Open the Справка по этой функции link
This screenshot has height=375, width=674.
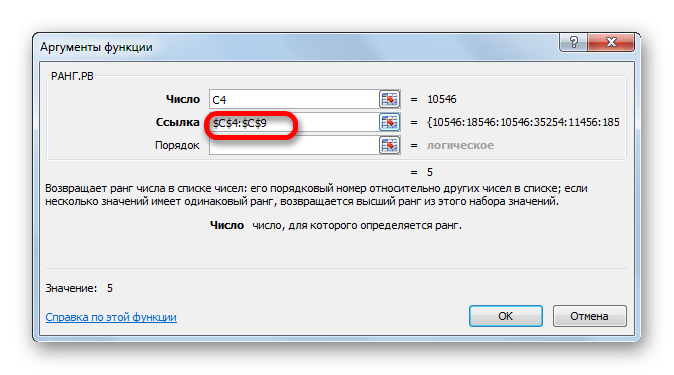tap(111, 317)
